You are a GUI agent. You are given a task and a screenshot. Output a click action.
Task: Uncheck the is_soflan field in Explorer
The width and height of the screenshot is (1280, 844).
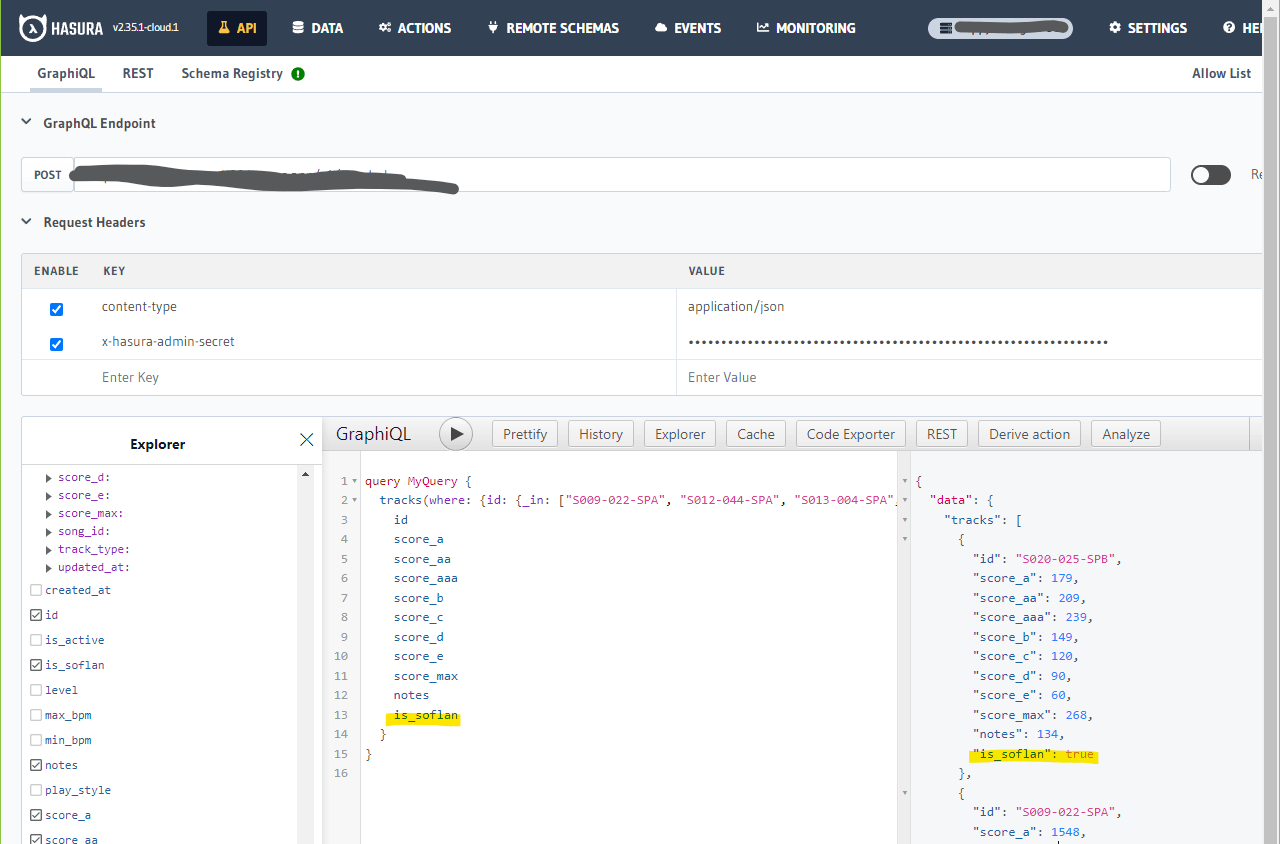point(37,665)
